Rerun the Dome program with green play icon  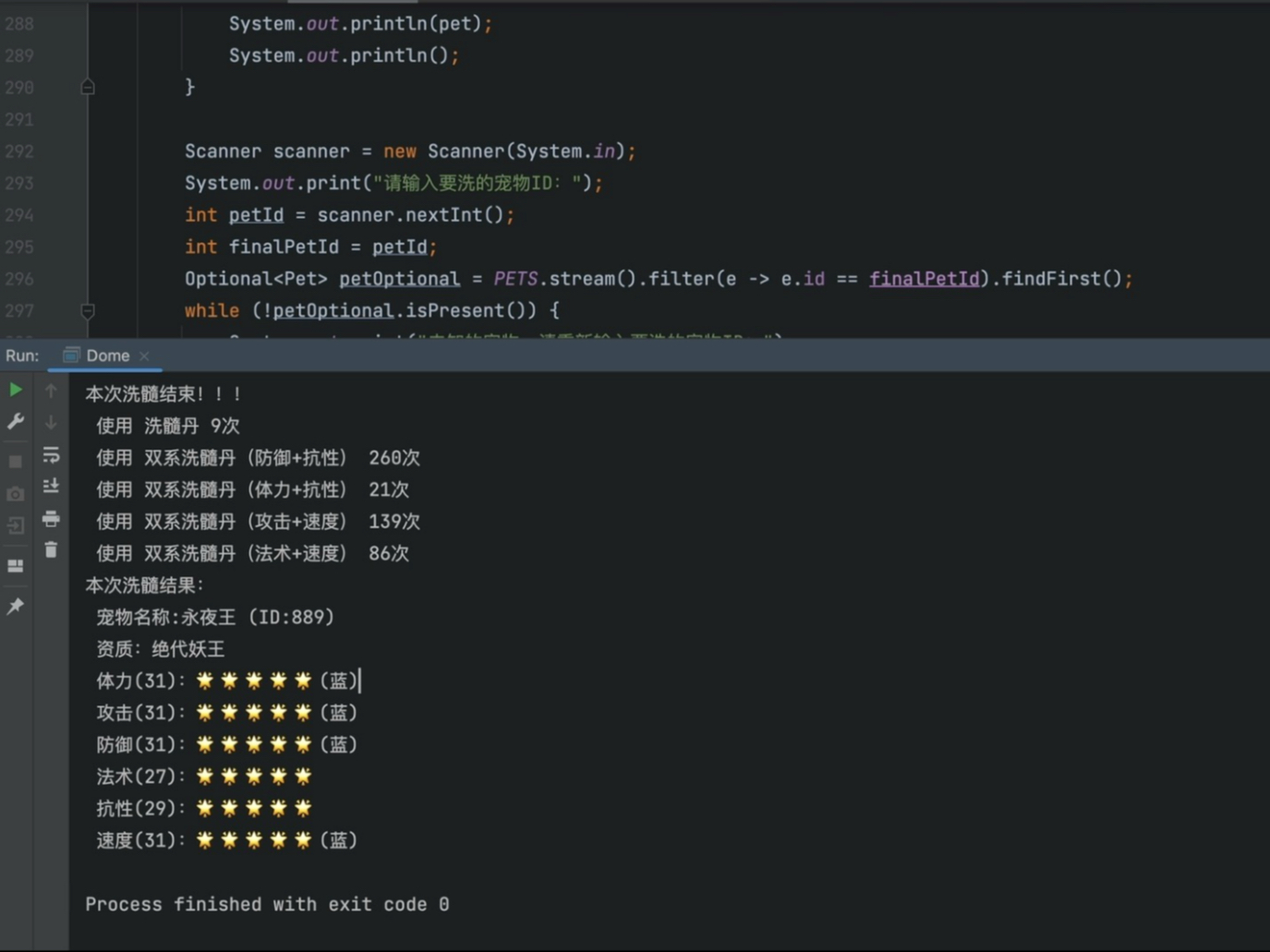point(16,390)
